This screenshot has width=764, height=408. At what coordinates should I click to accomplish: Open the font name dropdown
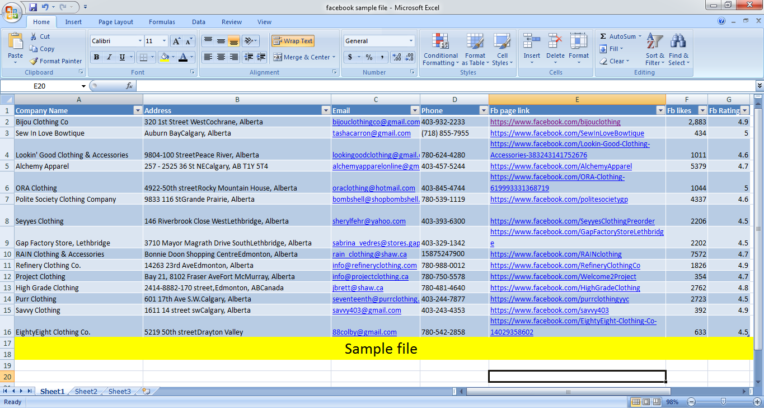(x=140, y=41)
